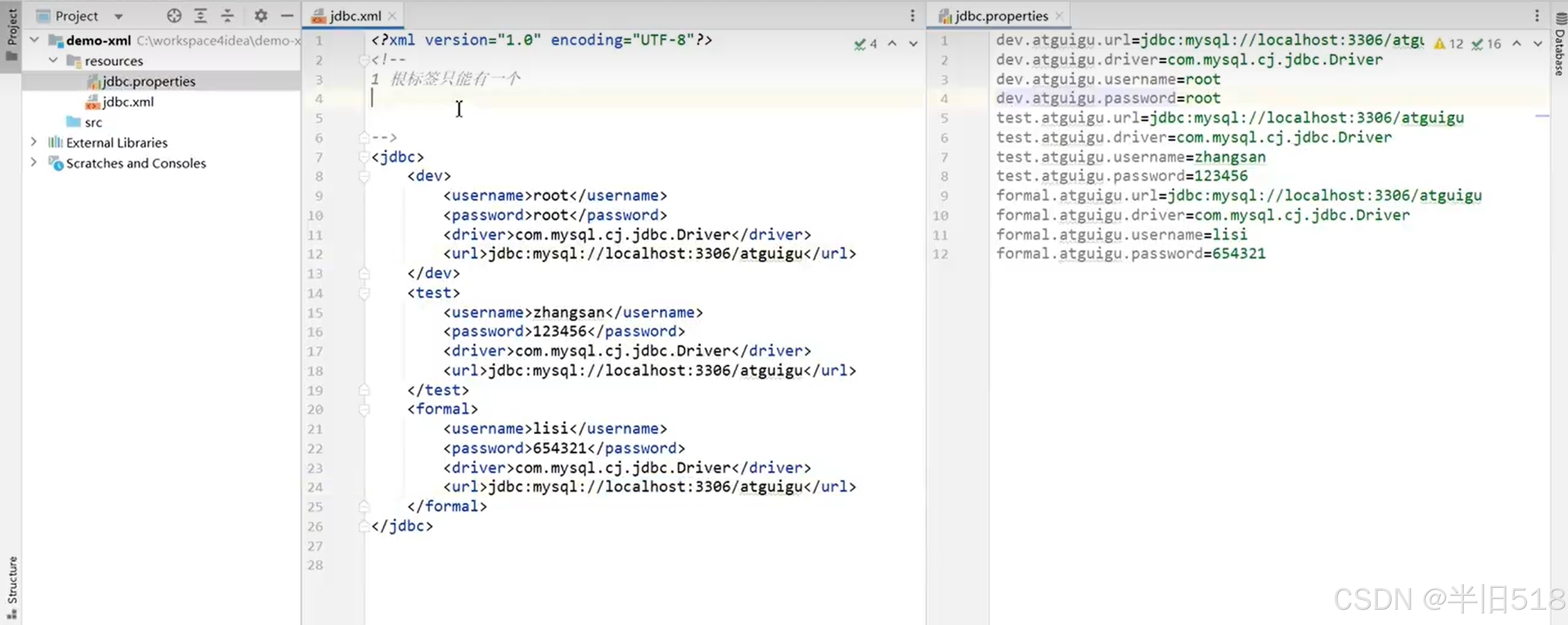This screenshot has width=1568, height=625.
Task: Collapse the demo-xml project node
Action: [x=35, y=40]
